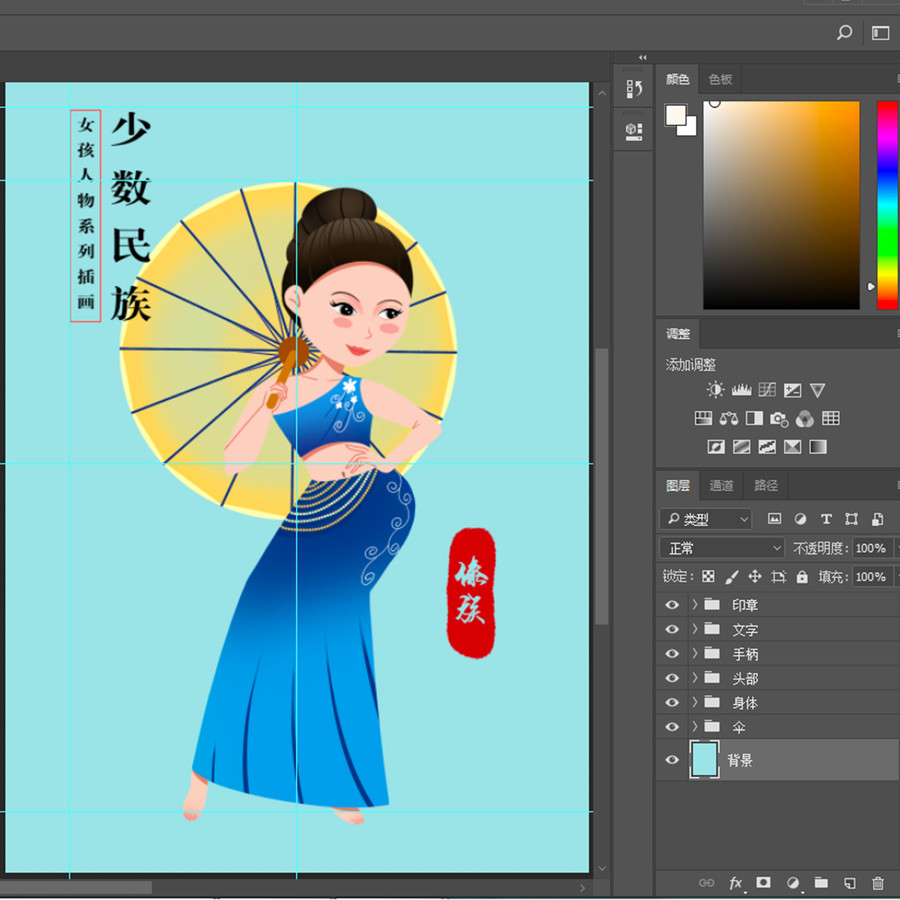The height and width of the screenshot is (900, 900).
Task: Toggle smart object layer filter
Action: (877, 519)
